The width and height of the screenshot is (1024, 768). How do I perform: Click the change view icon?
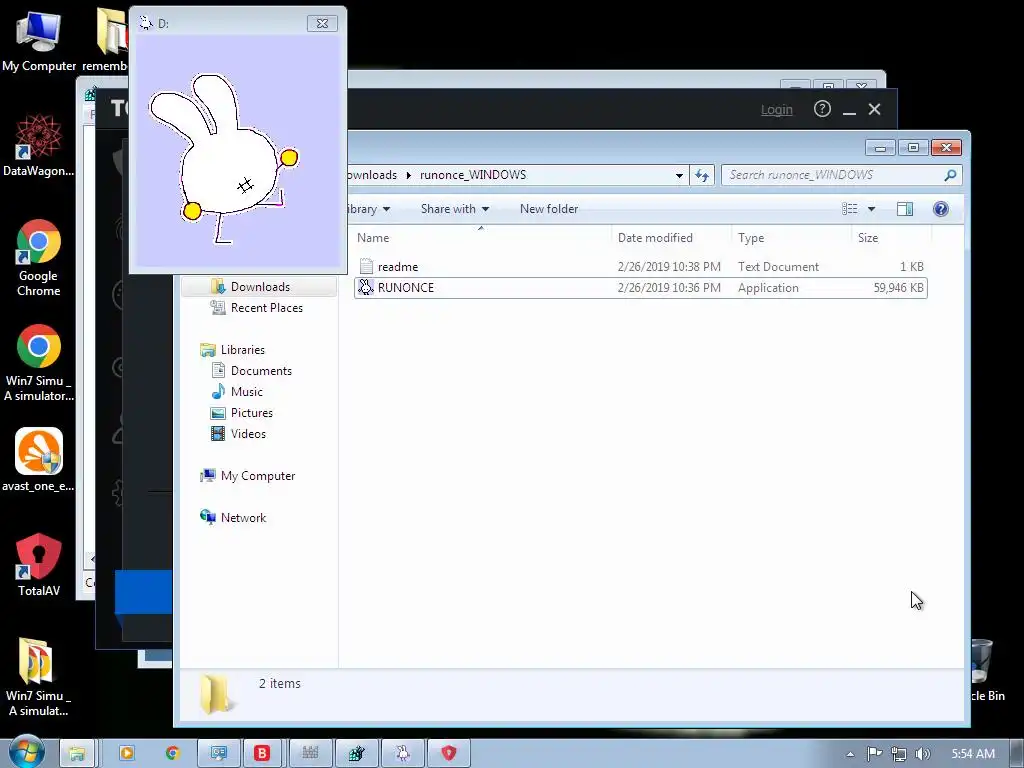pyautogui.click(x=850, y=209)
